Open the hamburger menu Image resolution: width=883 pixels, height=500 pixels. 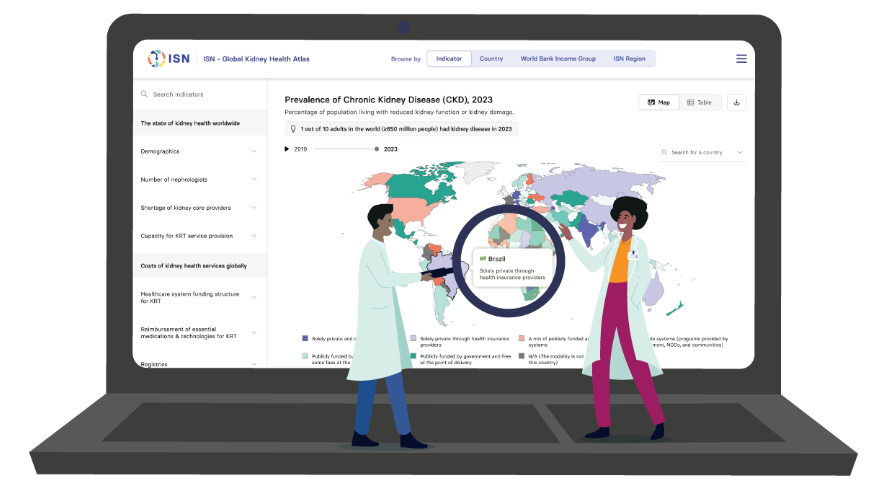tap(741, 59)
